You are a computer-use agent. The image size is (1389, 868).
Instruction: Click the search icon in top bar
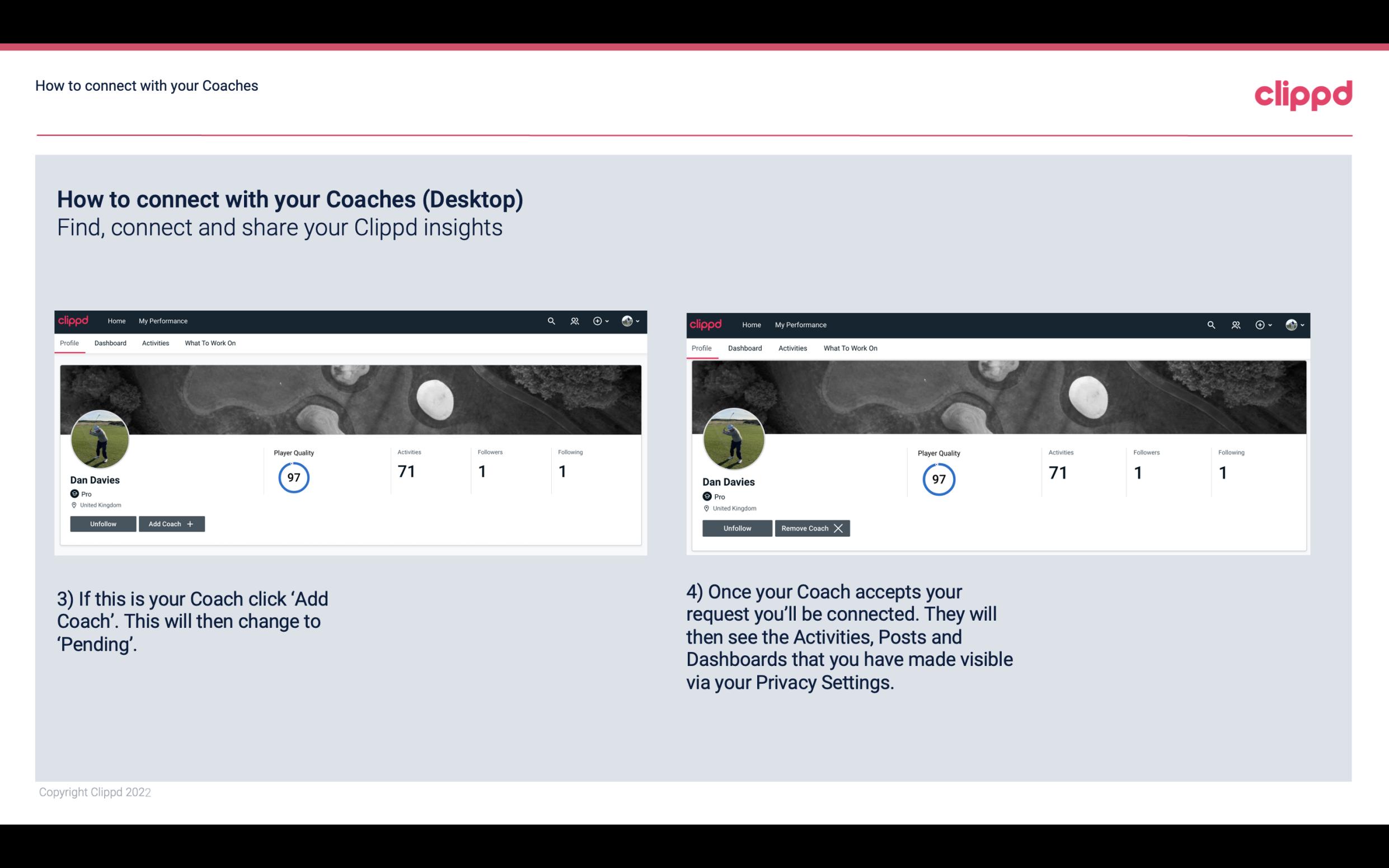(553, 320)
